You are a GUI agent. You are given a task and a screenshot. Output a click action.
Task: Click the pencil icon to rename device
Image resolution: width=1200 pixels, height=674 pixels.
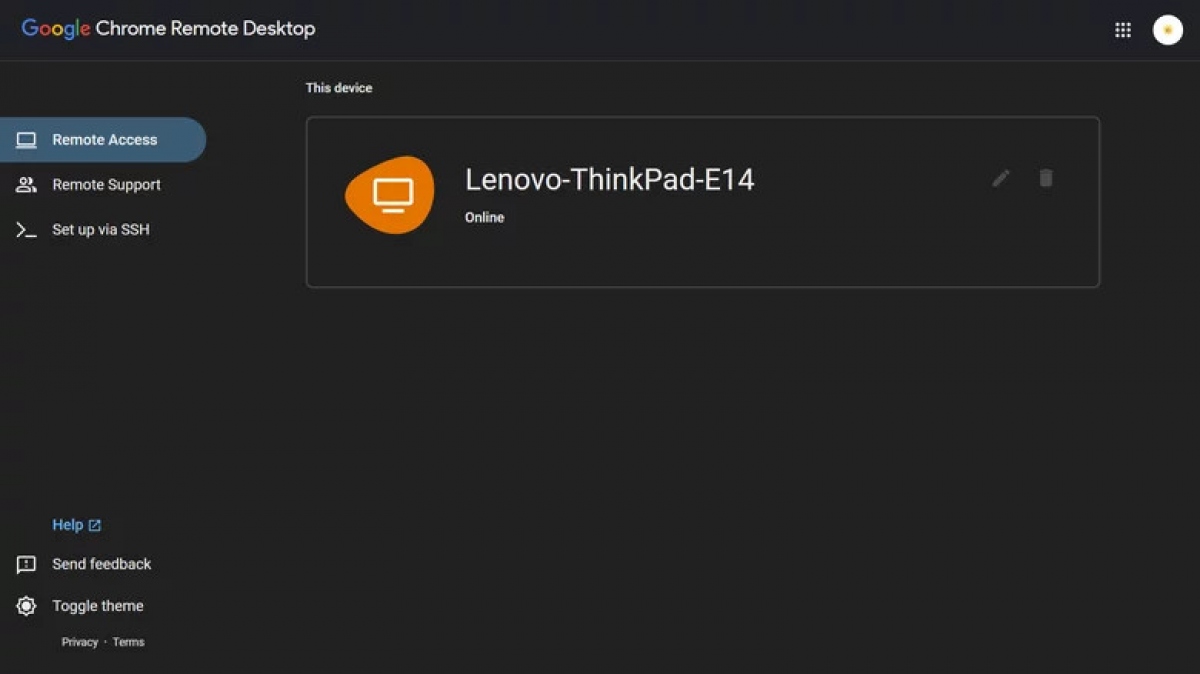(x=1001, y=178)
